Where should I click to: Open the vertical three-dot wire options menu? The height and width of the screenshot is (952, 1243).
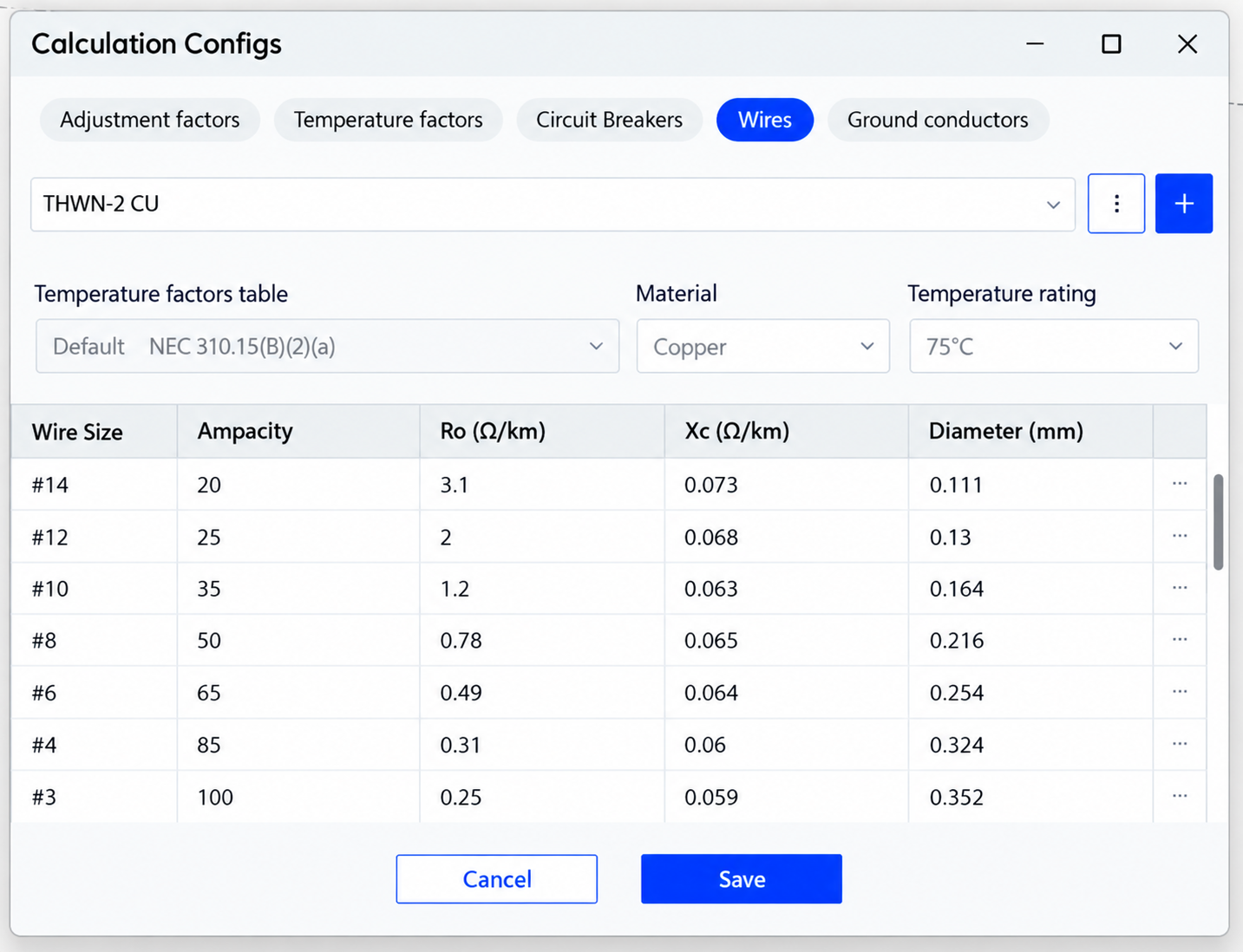(x=1115, y=204)
